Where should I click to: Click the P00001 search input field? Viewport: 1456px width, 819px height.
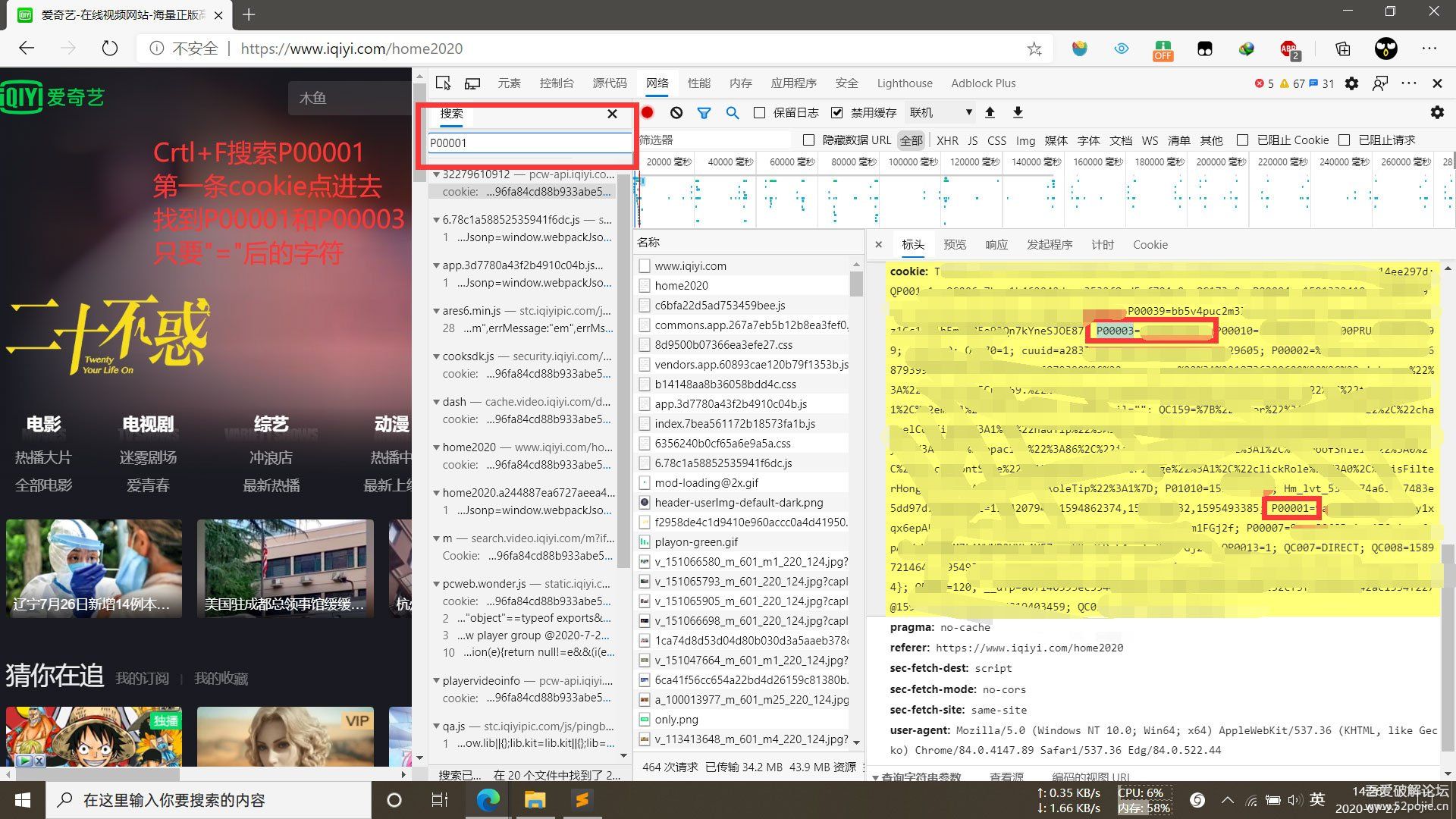[x=529, y=143]
